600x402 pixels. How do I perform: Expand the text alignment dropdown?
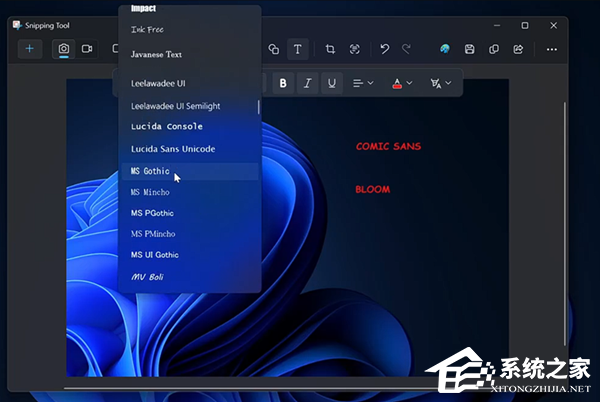coord(363,83)
